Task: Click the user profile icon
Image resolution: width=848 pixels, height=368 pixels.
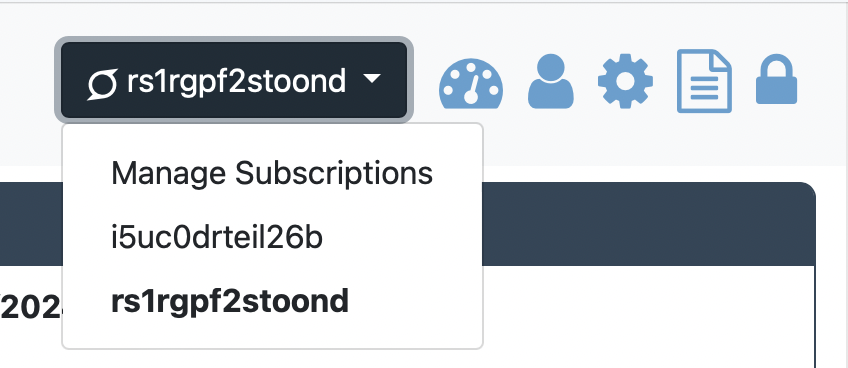Action: (551, 81)
